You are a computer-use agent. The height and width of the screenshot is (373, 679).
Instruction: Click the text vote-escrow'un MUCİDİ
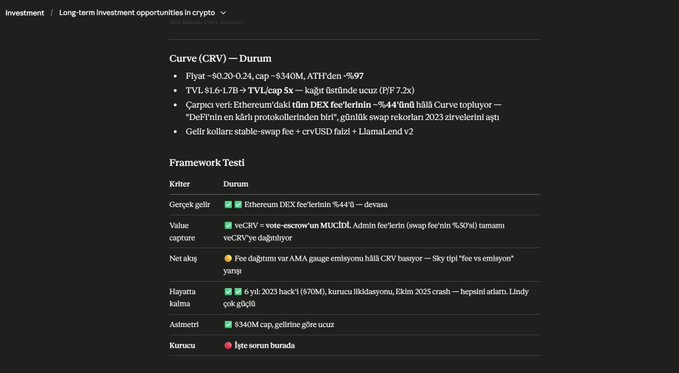coord(308,225)
